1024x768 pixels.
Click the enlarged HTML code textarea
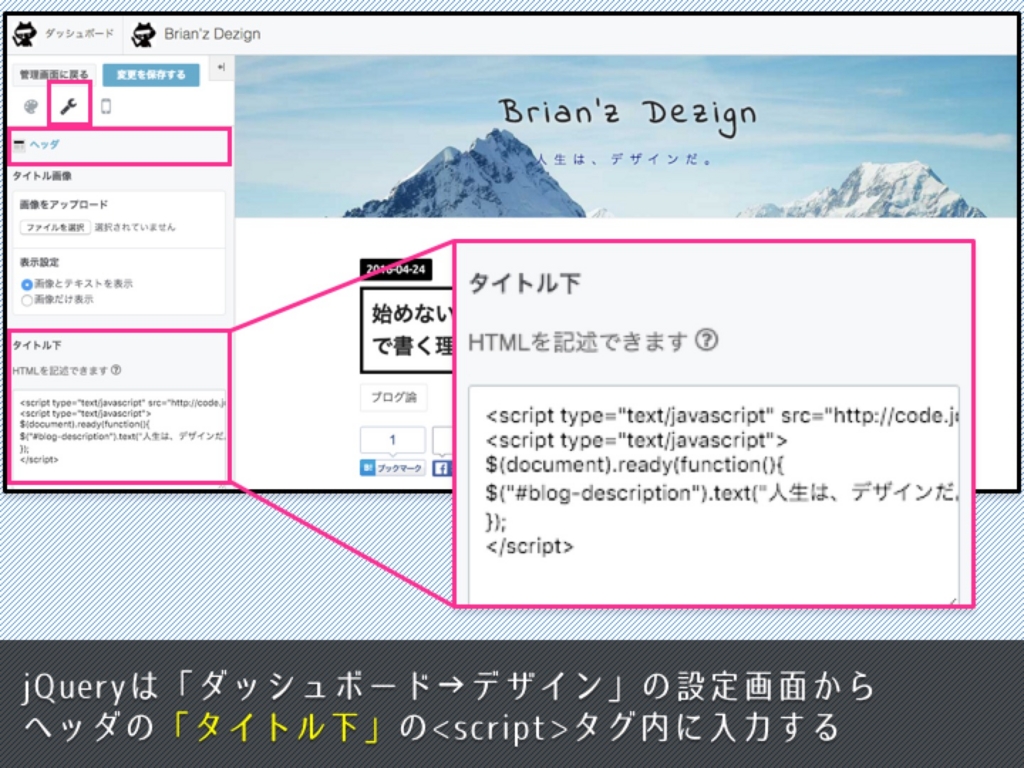(714, 494)
